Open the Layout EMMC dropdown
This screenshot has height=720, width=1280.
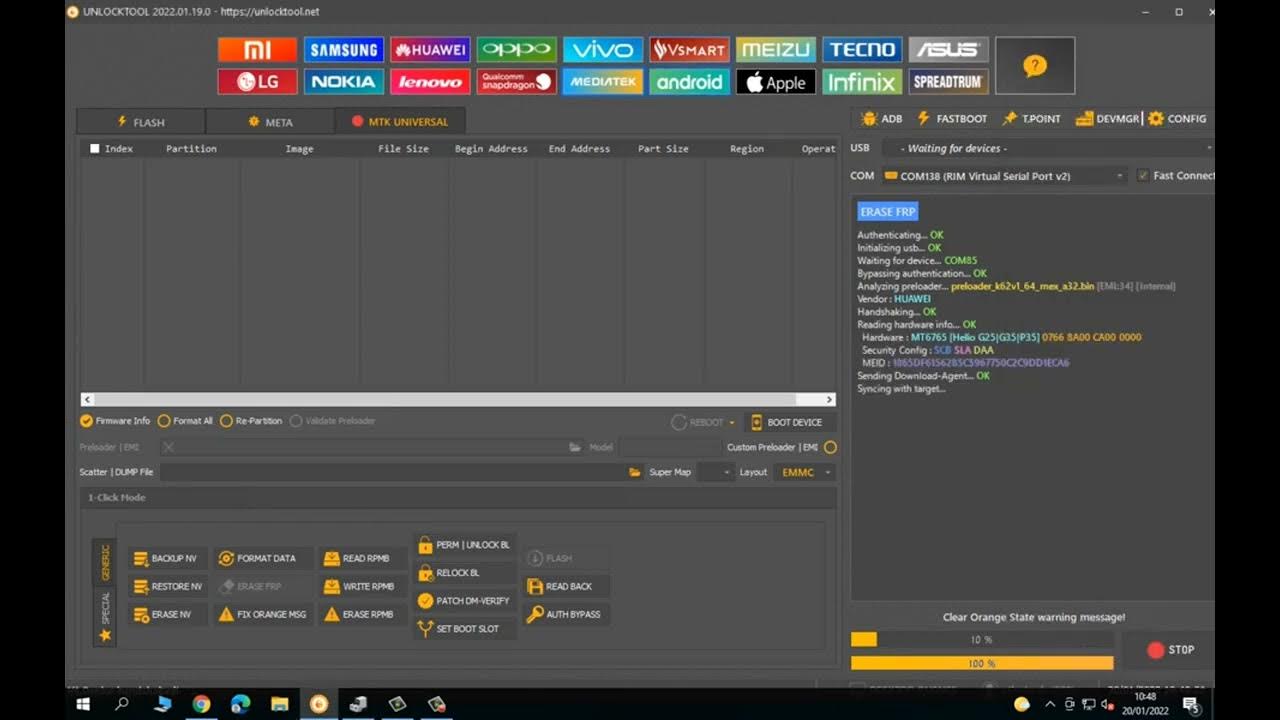pyautogui.click(x=804, y=472)
